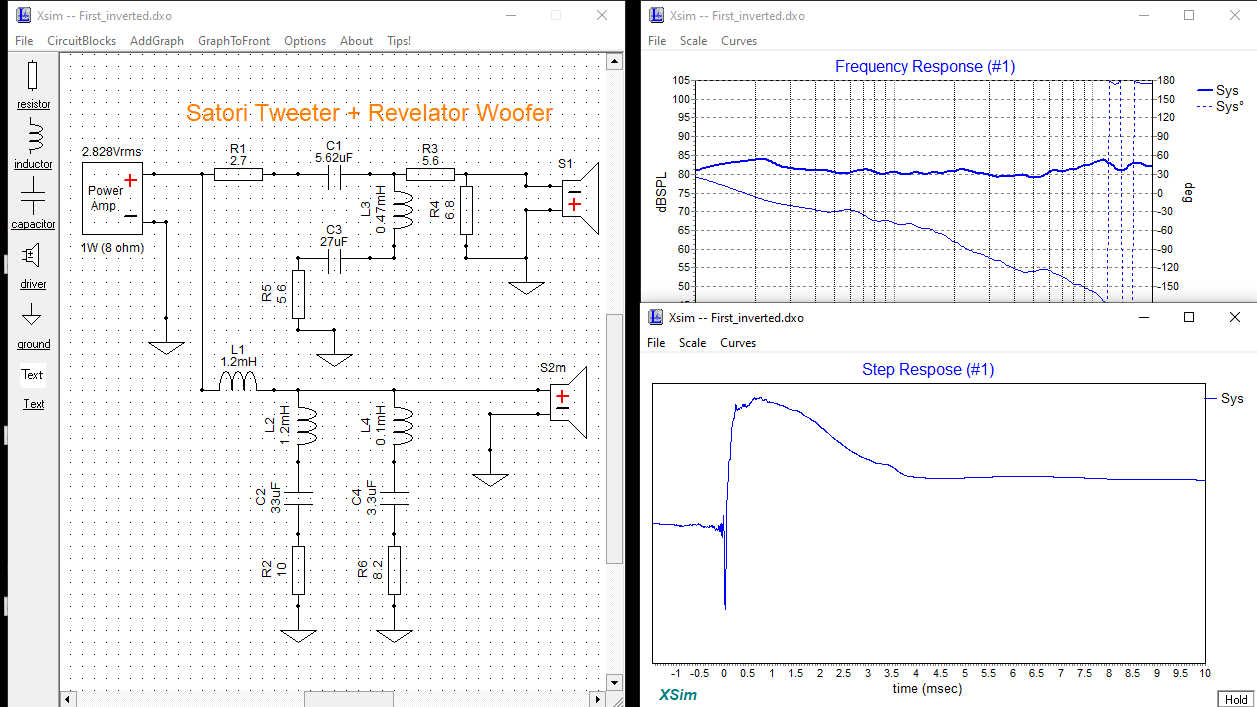The image size is (1257, 707).
Task: Minimize the Step Response window
Action: coord(1144,317)
